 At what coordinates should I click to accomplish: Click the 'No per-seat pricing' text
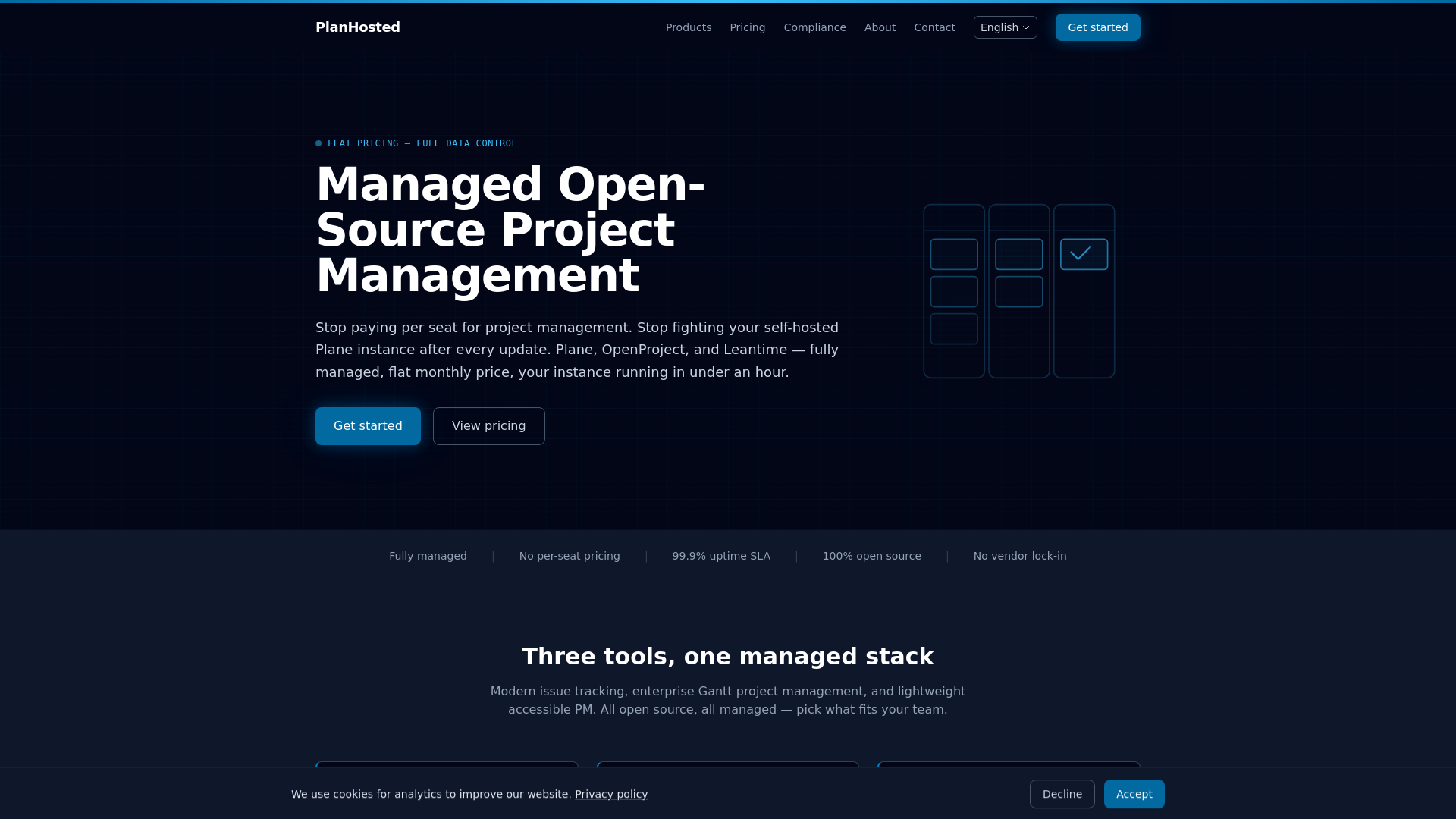570,556
